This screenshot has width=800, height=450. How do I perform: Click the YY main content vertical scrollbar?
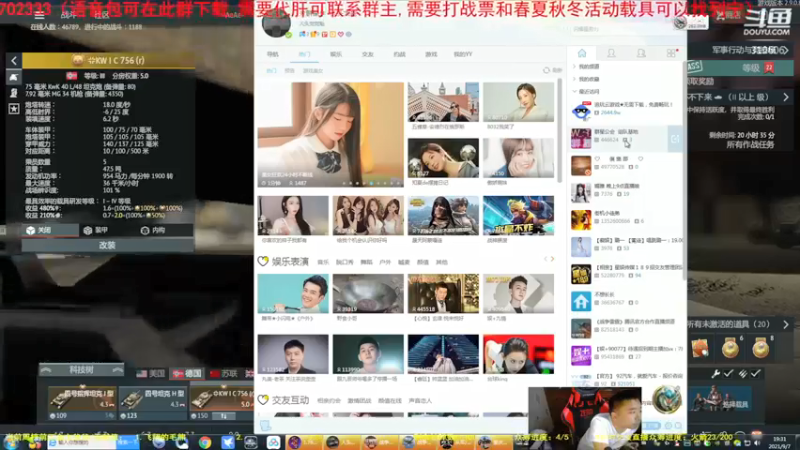pos(560,131)
